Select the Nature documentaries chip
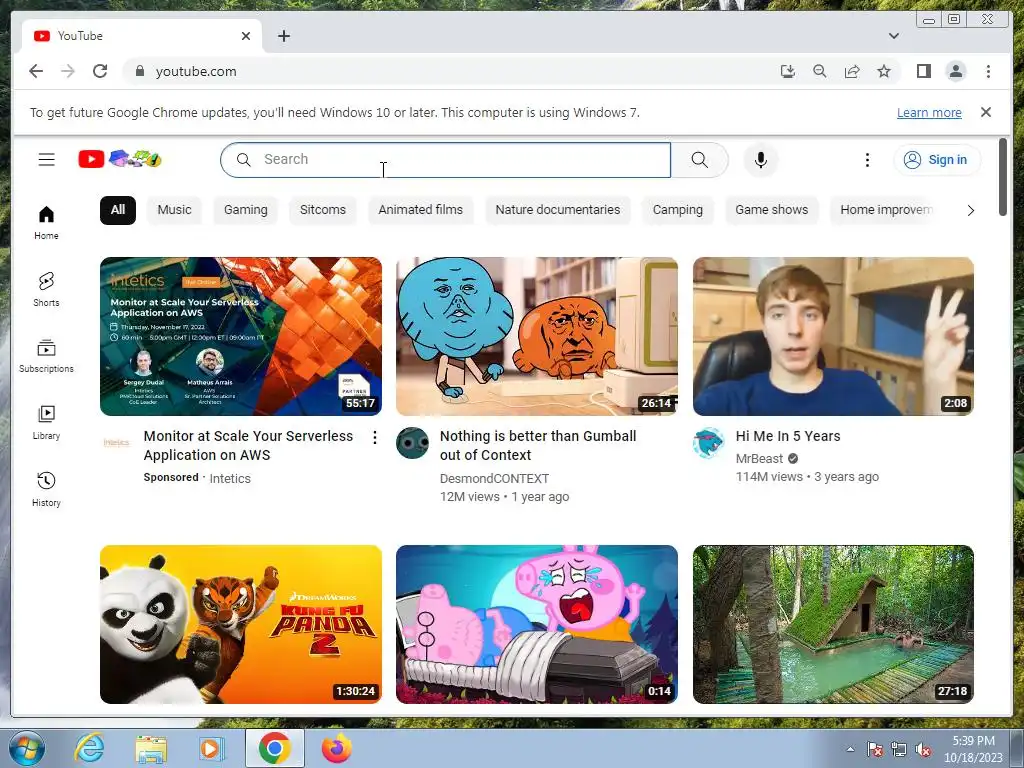 tap(558, 210)
